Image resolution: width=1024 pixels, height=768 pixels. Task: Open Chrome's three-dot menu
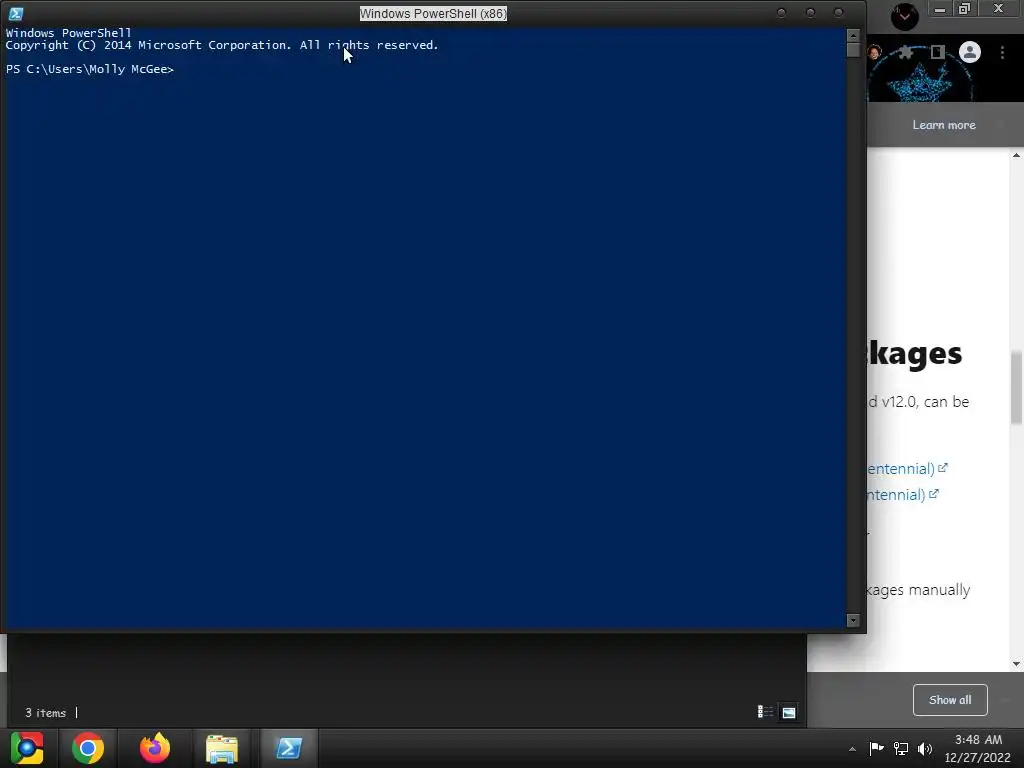tap(1002, 52)
